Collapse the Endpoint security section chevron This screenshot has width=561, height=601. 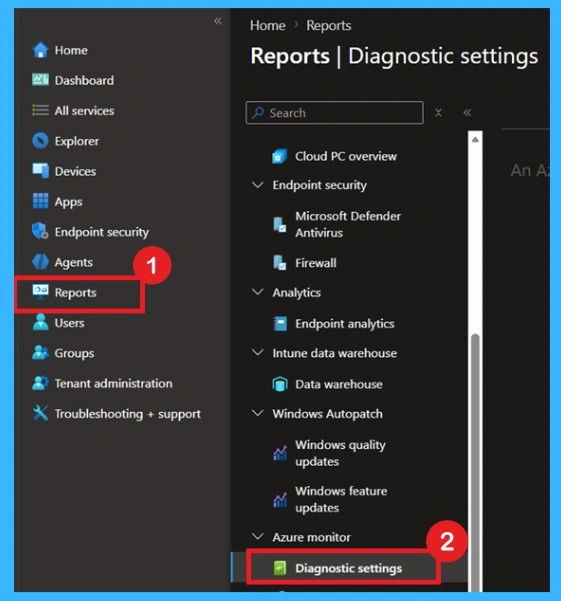pyautogui.click(x=258, y=185)
